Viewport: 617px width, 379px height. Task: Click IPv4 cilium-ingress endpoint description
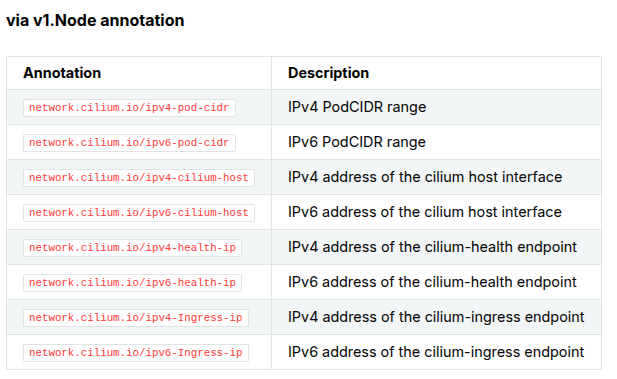coord(436,317)
